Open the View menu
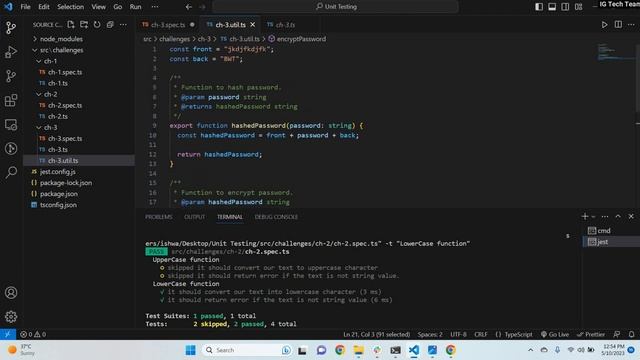Image resolution: width=640 pixels, height=360 pixels. point(98,7)
